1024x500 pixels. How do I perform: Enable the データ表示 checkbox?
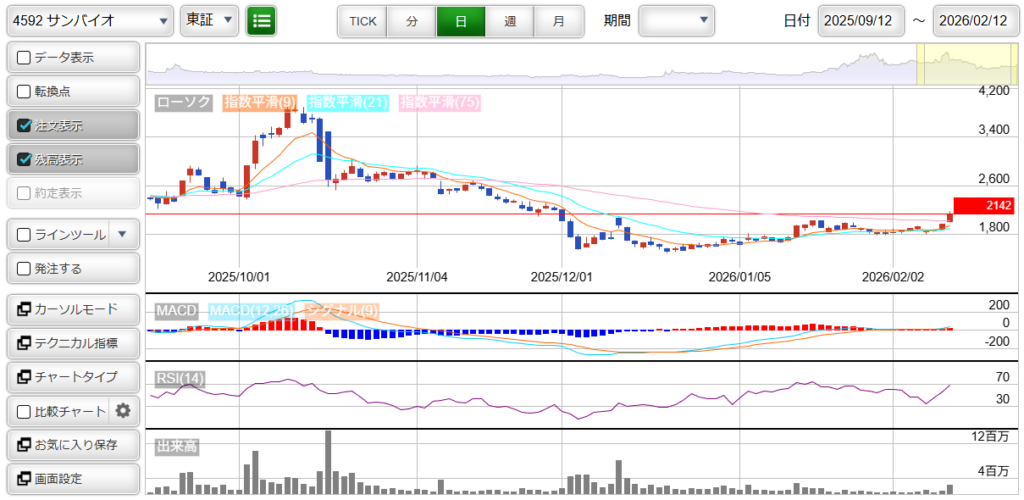25,58
